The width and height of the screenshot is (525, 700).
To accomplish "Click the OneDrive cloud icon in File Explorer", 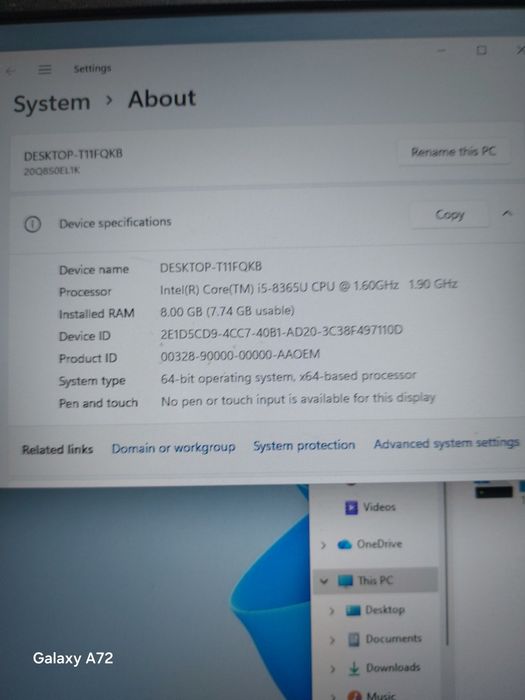I will (x=344, y=545).
